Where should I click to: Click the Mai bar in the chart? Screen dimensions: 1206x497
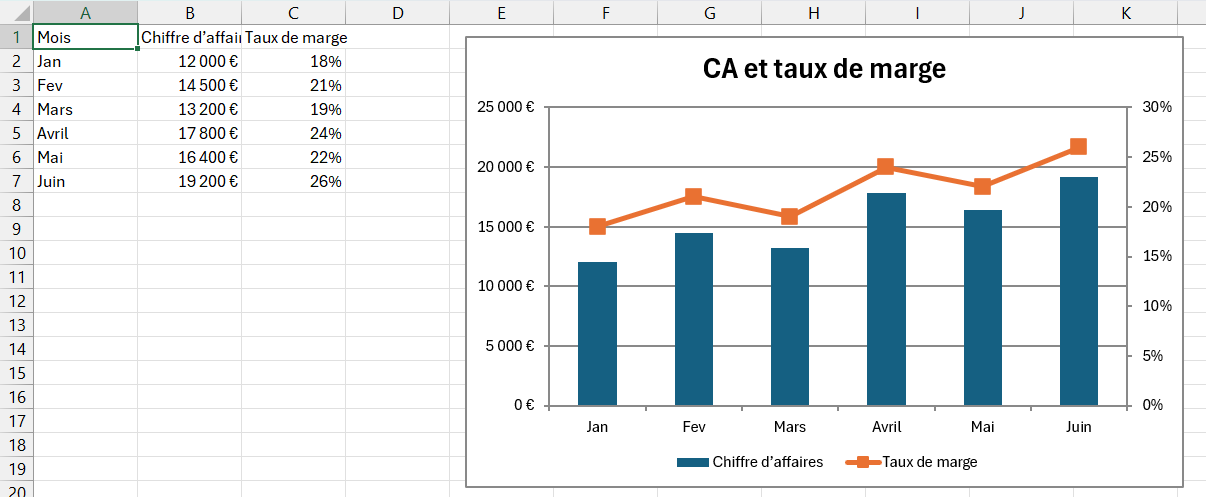pos(982,308)
